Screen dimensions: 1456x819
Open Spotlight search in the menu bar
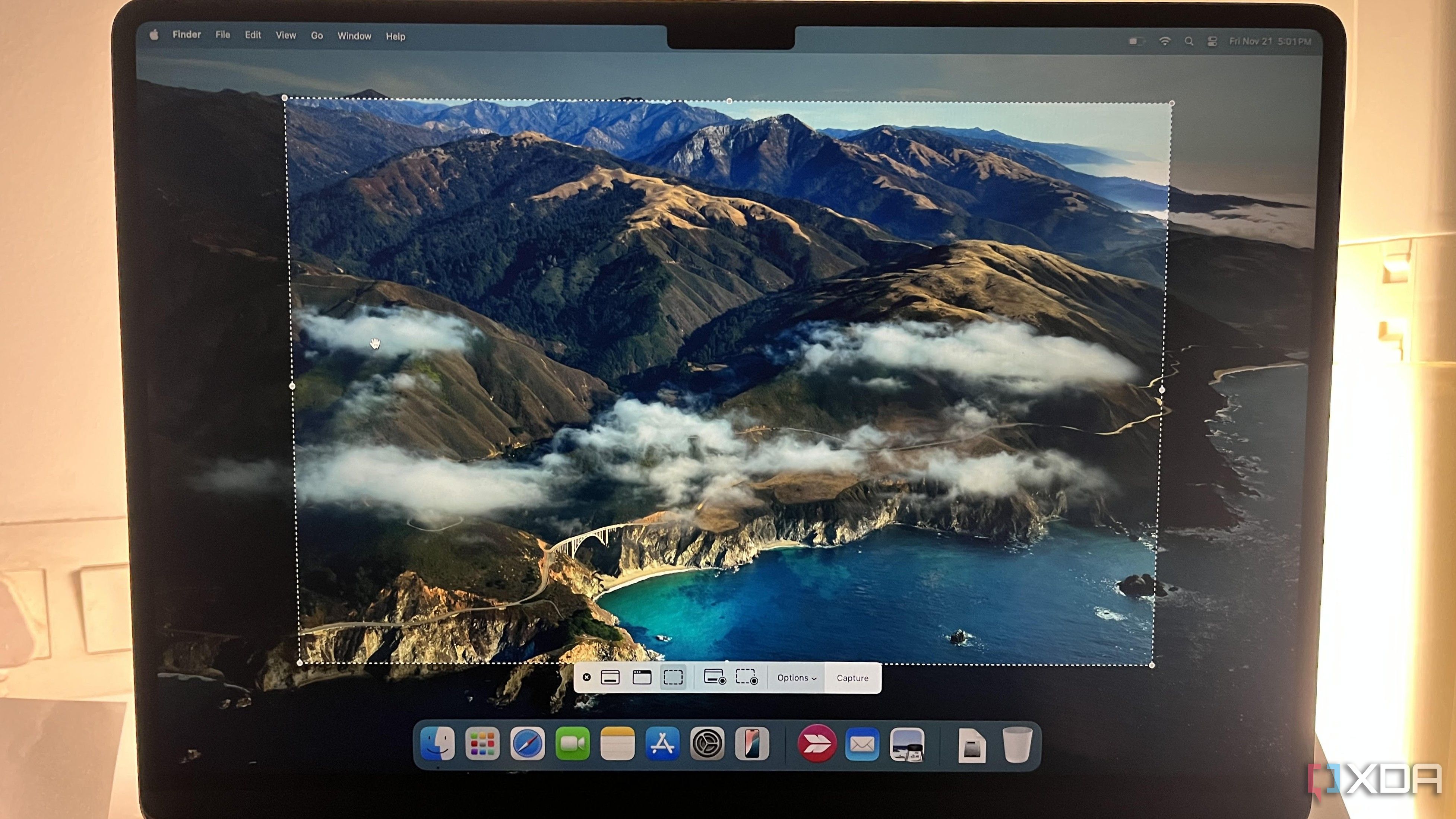click(1189, 41)
